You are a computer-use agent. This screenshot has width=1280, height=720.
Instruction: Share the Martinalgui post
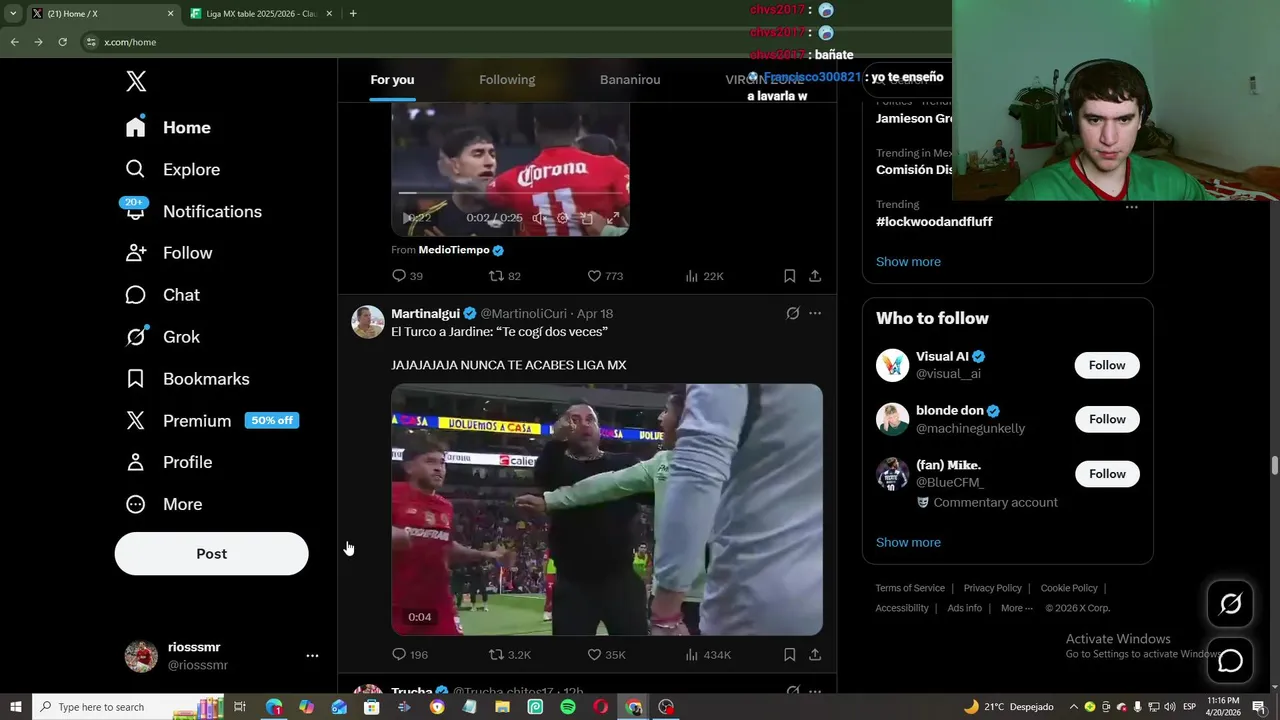(x=815, y=655)
